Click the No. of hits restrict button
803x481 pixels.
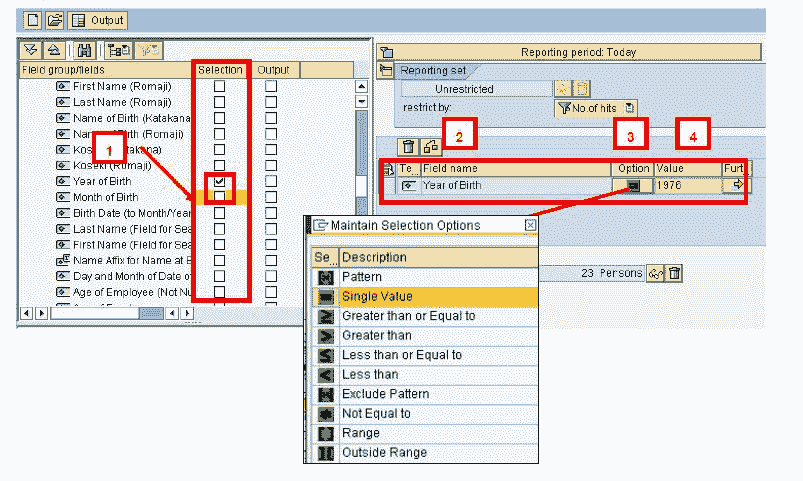pos(596,108)
